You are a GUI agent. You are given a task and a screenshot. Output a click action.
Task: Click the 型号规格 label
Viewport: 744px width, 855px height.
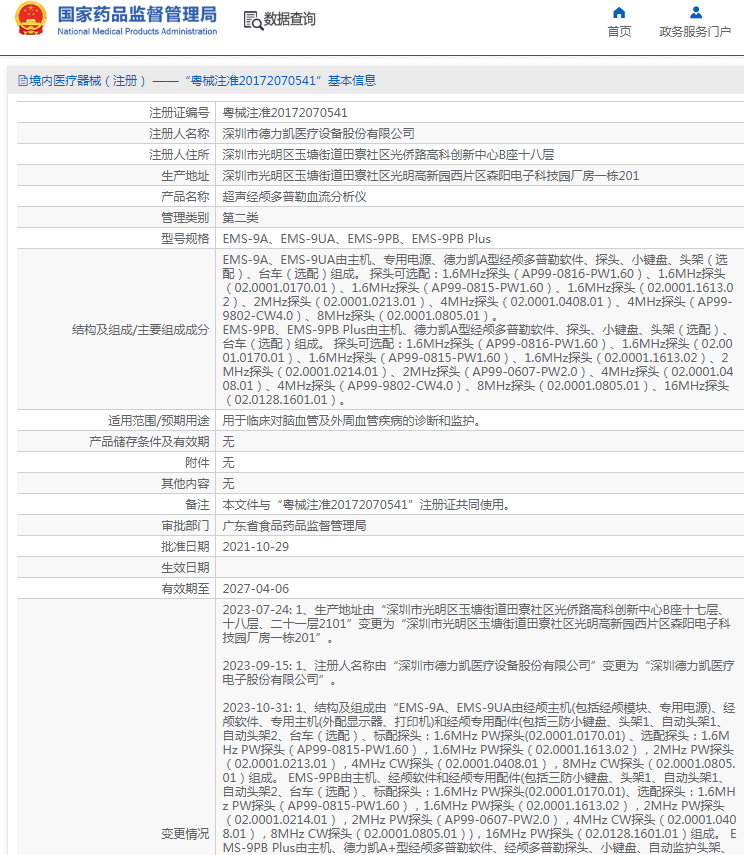tap(185, 239)
